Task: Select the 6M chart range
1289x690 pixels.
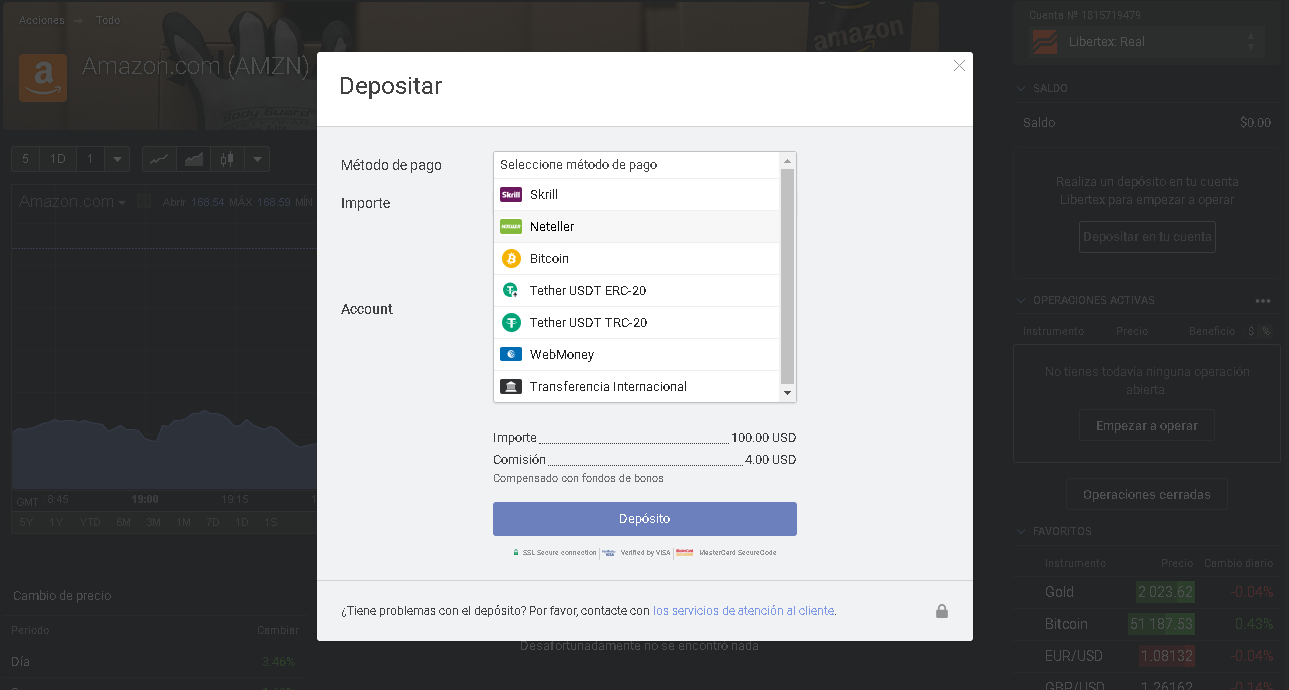Action: pyautogui.click(x=123, y=522)
